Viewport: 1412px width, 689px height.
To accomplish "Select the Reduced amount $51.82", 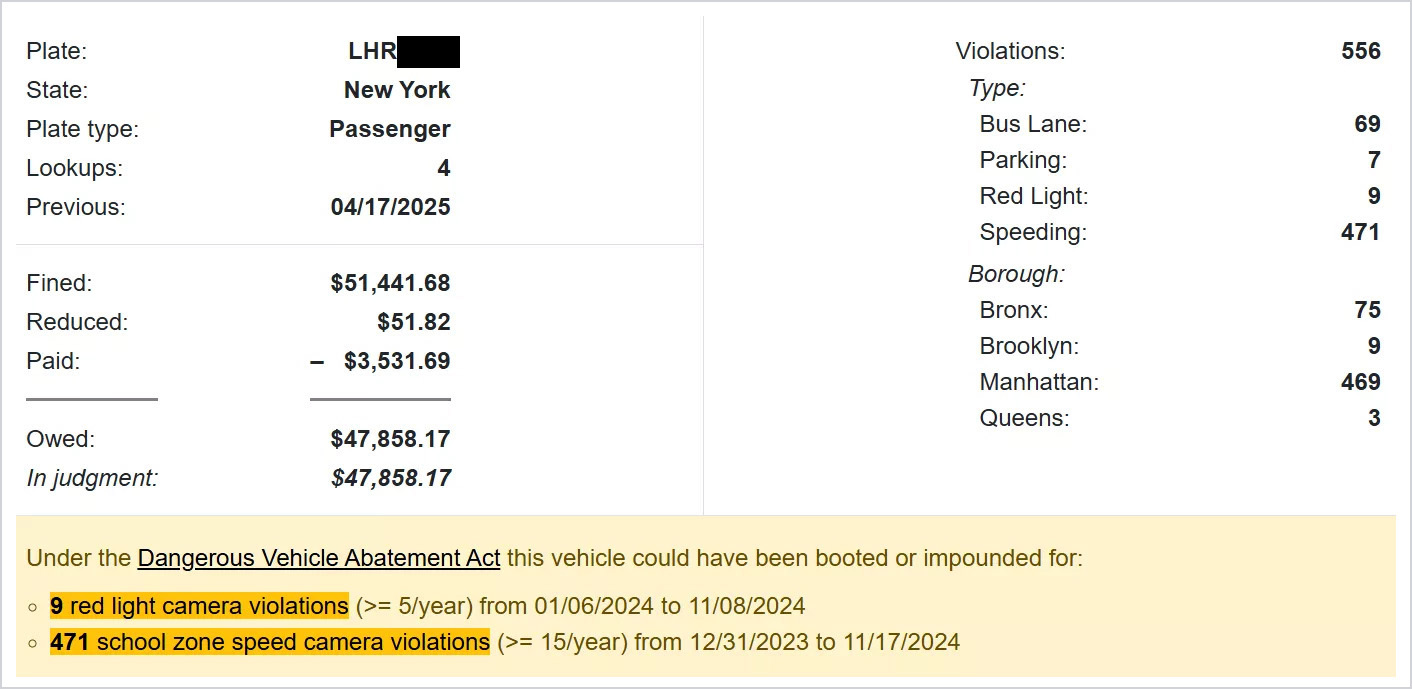I will point(413,322).
